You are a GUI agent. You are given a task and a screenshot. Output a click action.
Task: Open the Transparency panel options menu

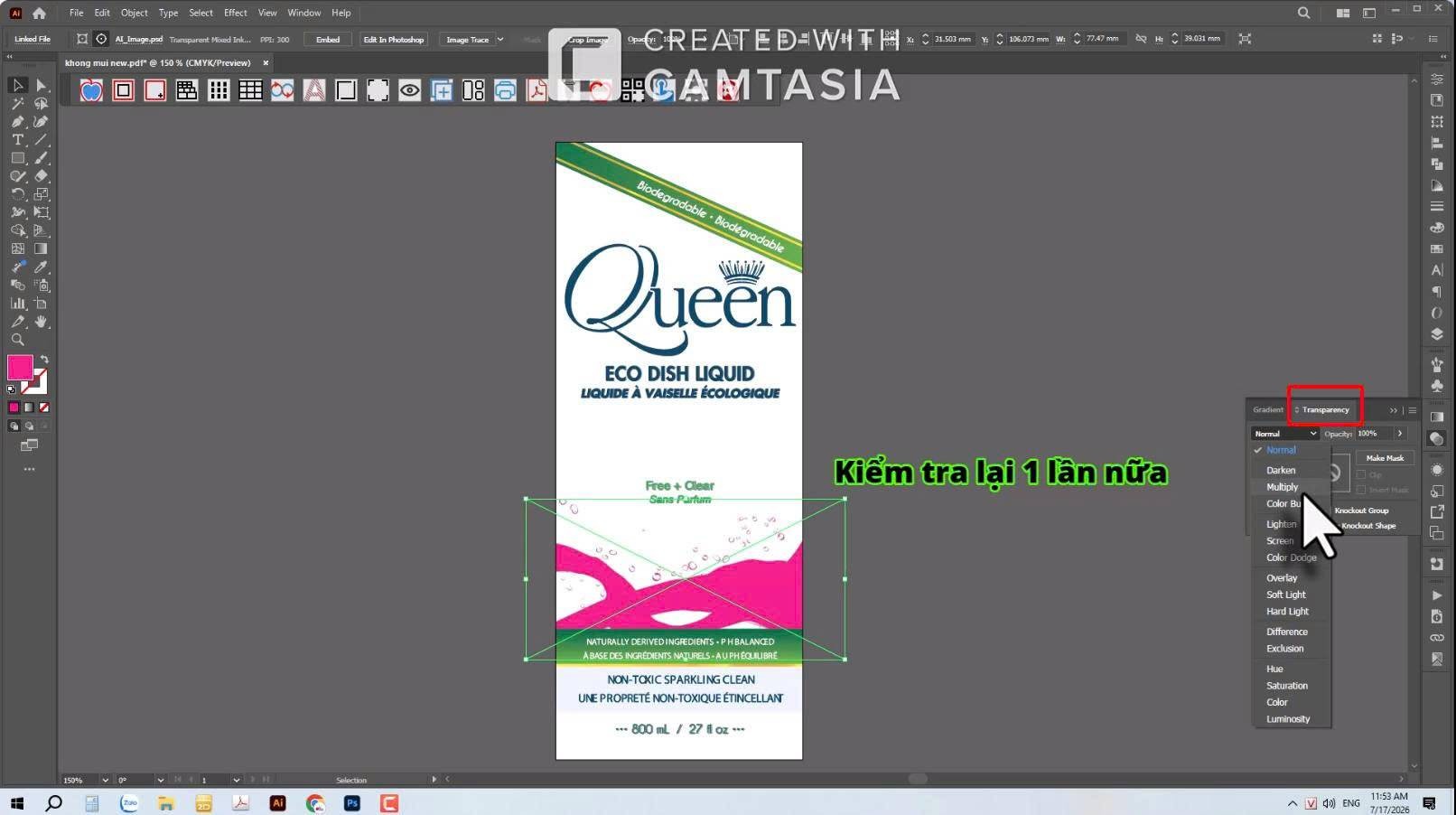(x=1413, y=410)
